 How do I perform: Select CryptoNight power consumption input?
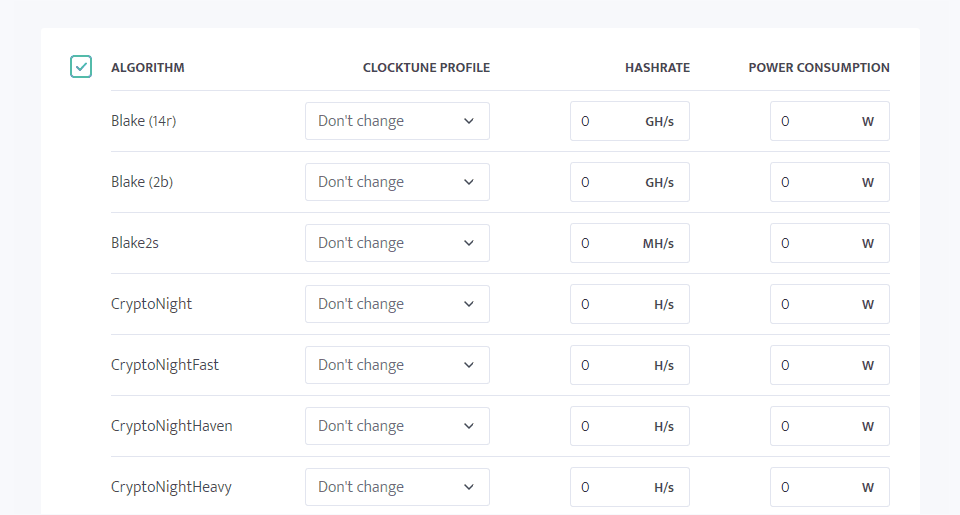[815, 304]
